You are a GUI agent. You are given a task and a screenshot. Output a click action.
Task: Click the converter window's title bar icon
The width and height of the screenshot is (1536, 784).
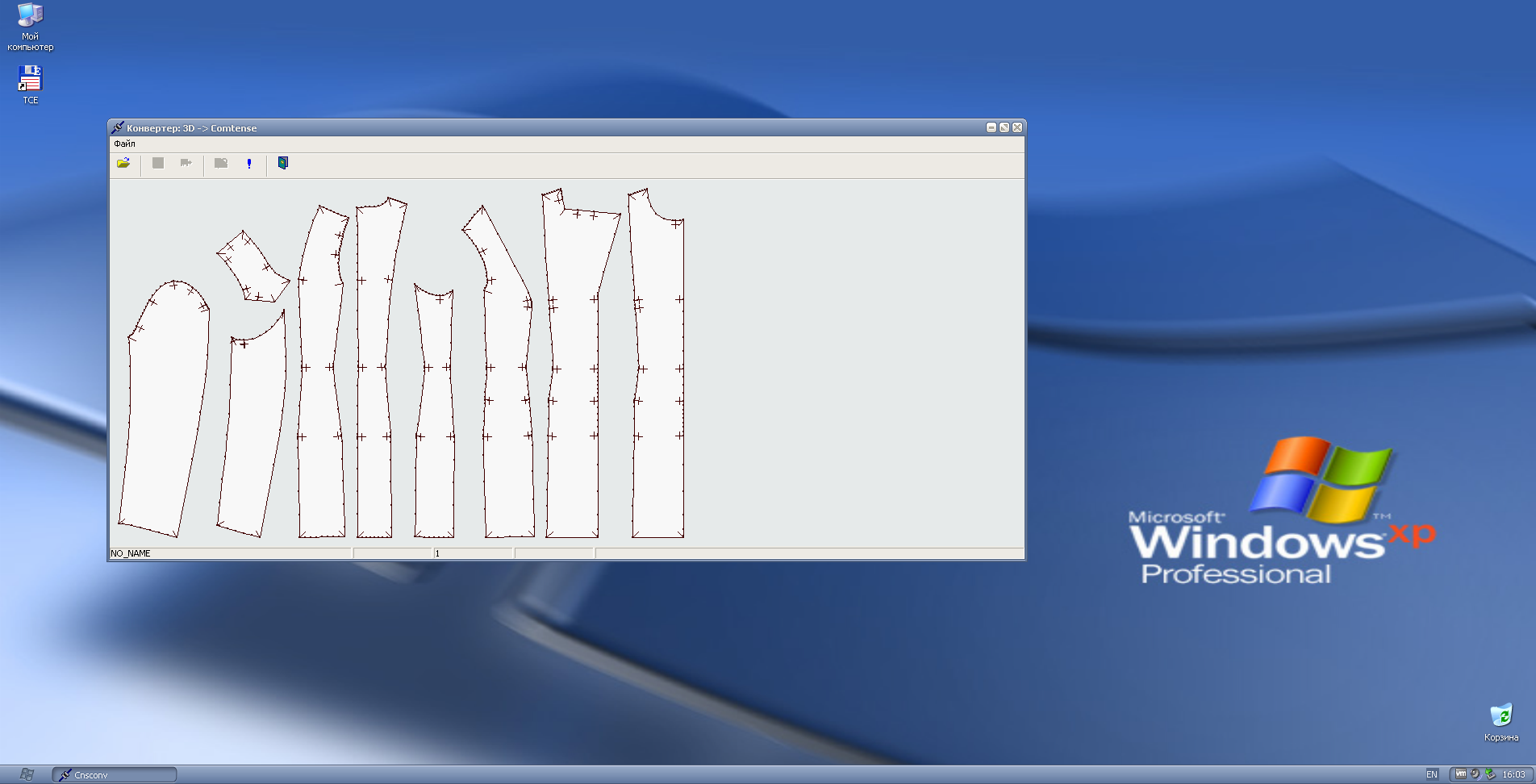pos(118,127)
